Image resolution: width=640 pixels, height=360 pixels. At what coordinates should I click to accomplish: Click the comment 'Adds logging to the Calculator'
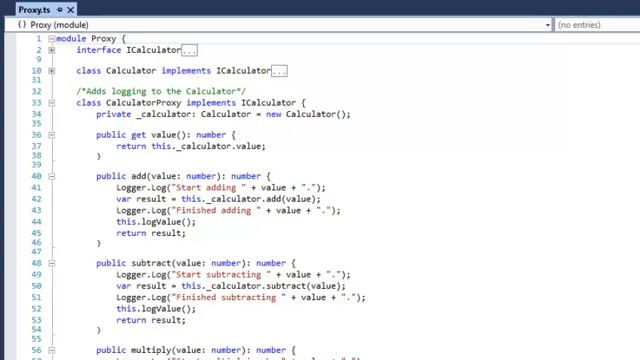161,91
